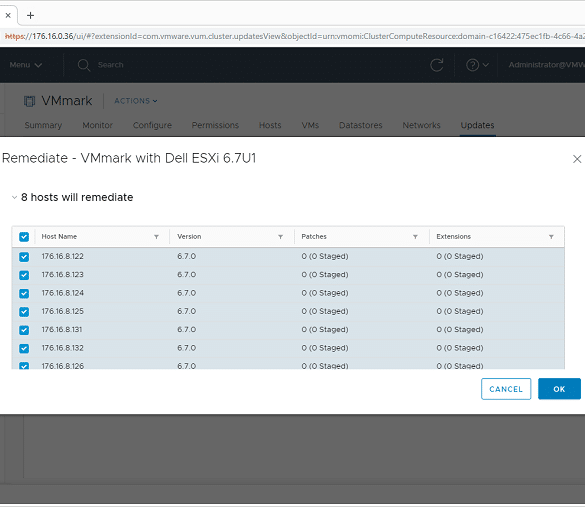Switch to the Monitor tab
Viewport: 585px width, 507px height.
point(97,125)
